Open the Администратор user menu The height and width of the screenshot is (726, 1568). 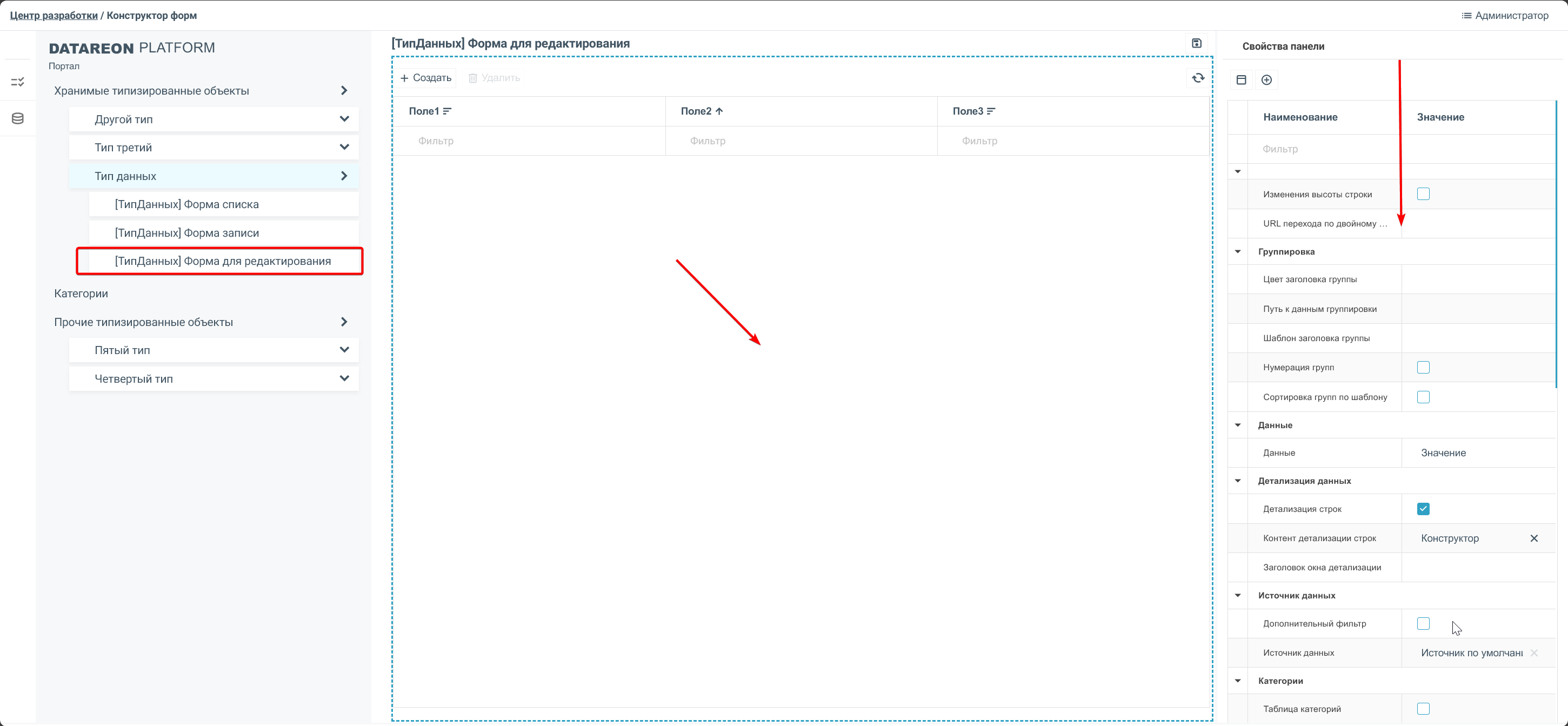click(x=1505, y=16)
